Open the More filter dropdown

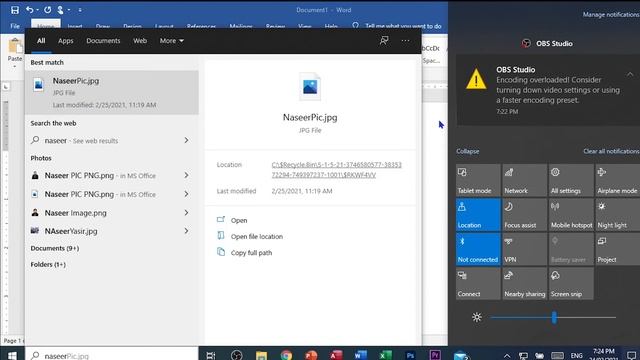(171, 41)
